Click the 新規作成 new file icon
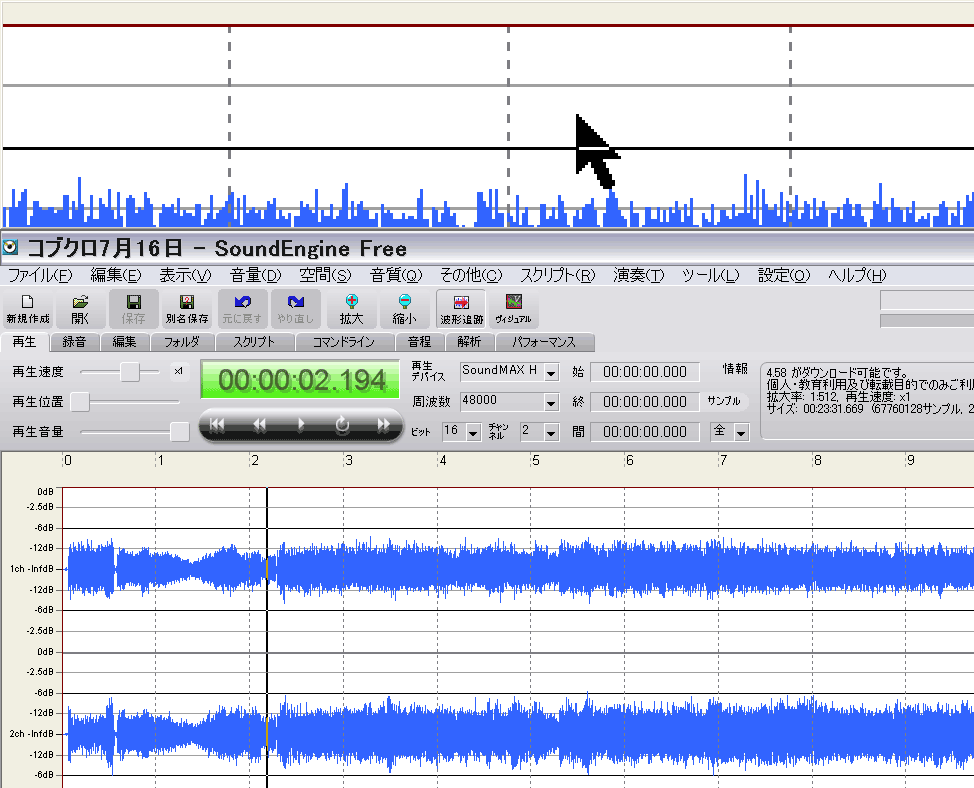 pyautogui.click(x=28, y=309)
